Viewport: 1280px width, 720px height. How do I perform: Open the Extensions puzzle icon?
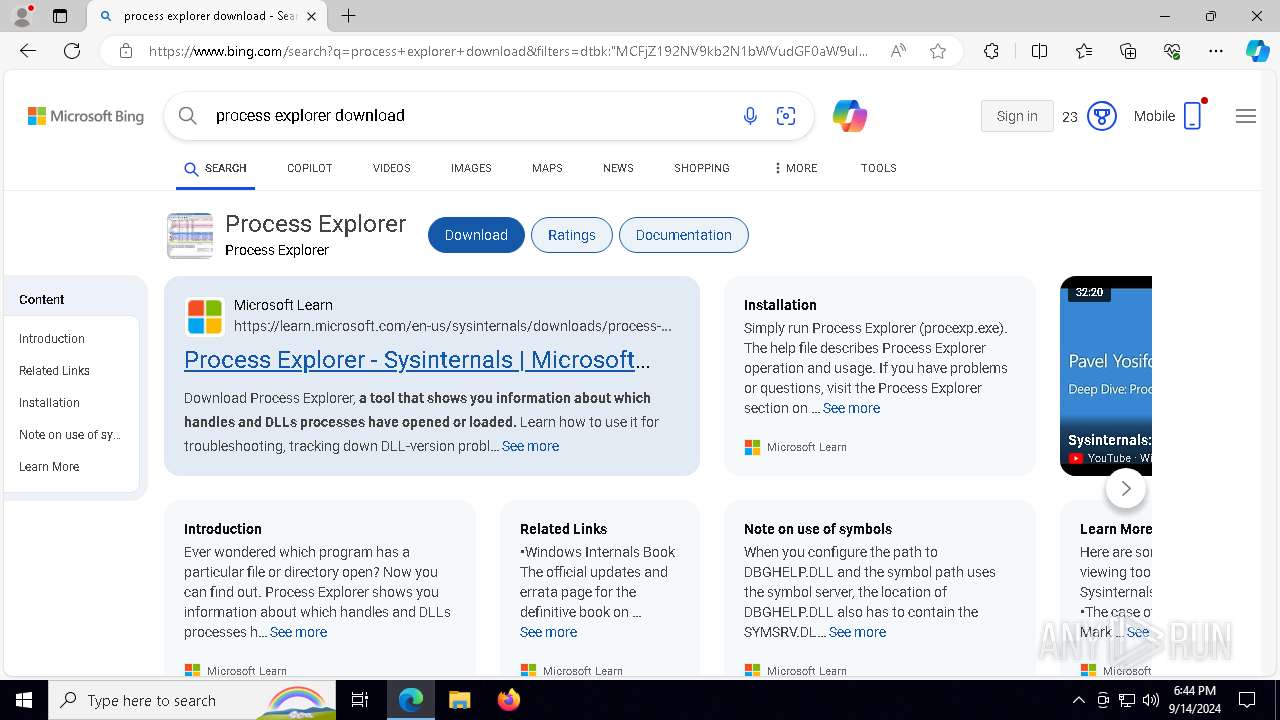coord(991,51)
